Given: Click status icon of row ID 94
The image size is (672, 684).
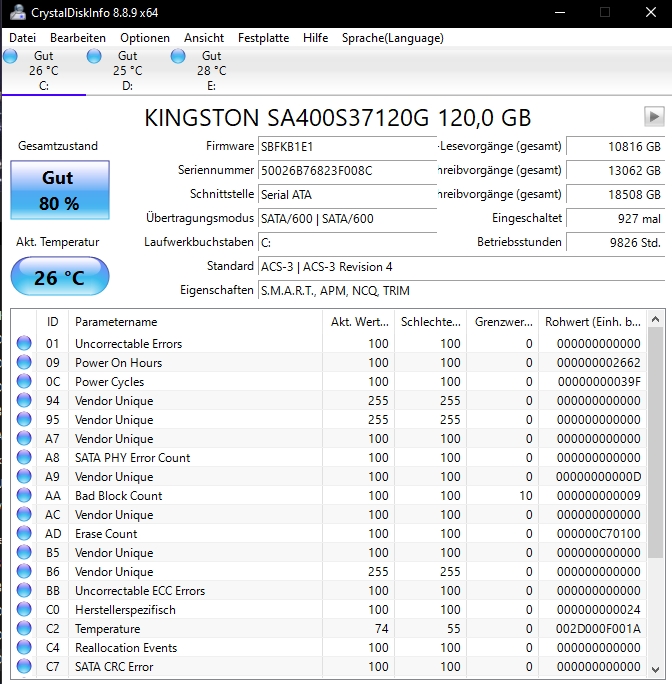Looking at the screenshot, I should coord(24,400).
